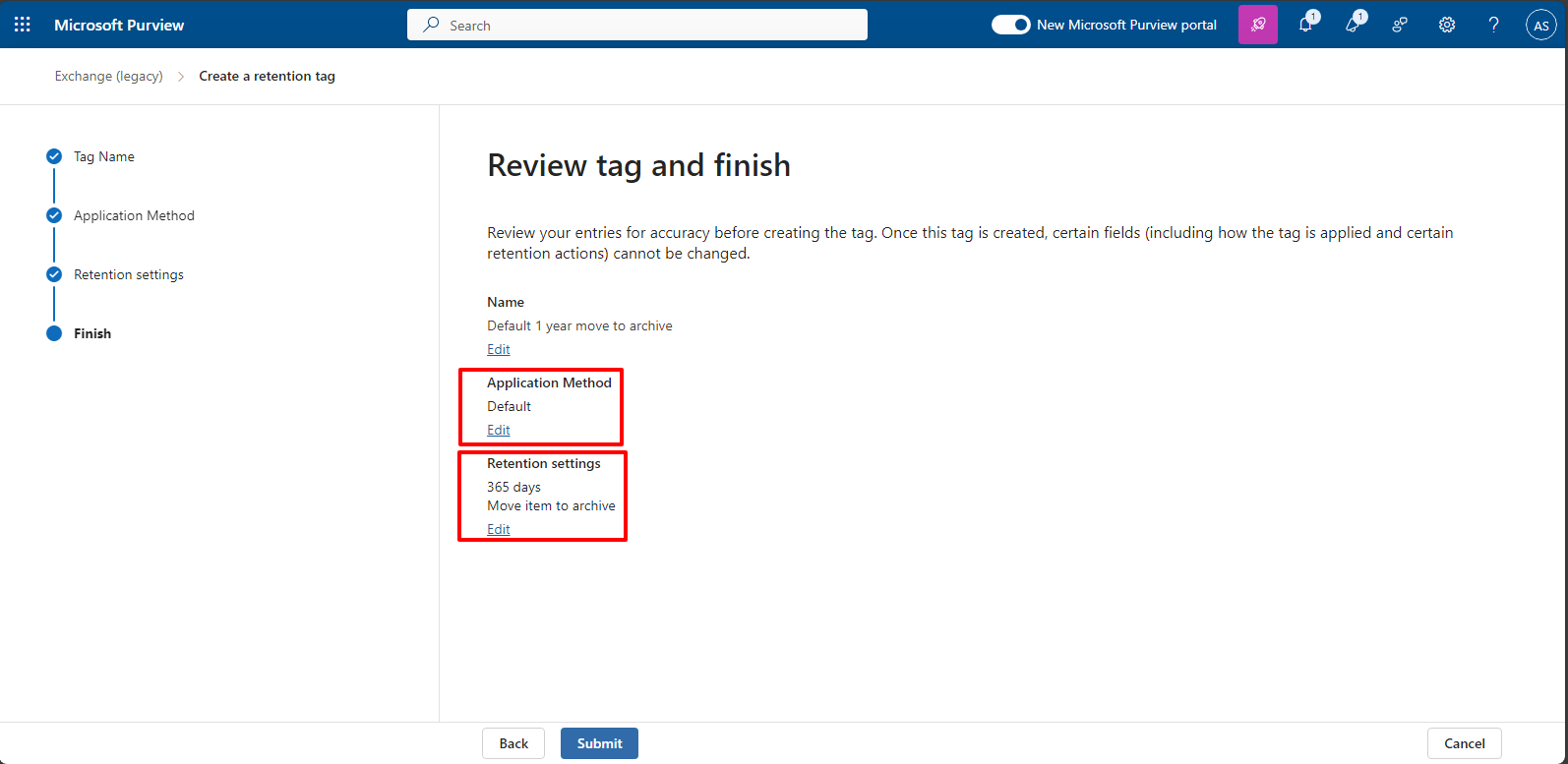Click the Exchange (legacy) breadcrumb
This screenshot has height=764, width=1568.
[108, 76]
